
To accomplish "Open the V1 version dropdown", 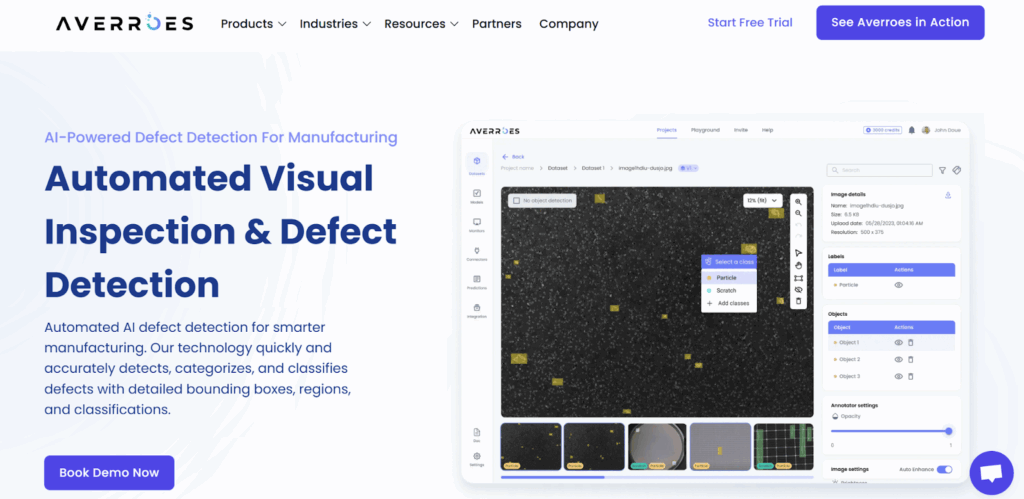I will pyautogui.click(x=688, y=168).
